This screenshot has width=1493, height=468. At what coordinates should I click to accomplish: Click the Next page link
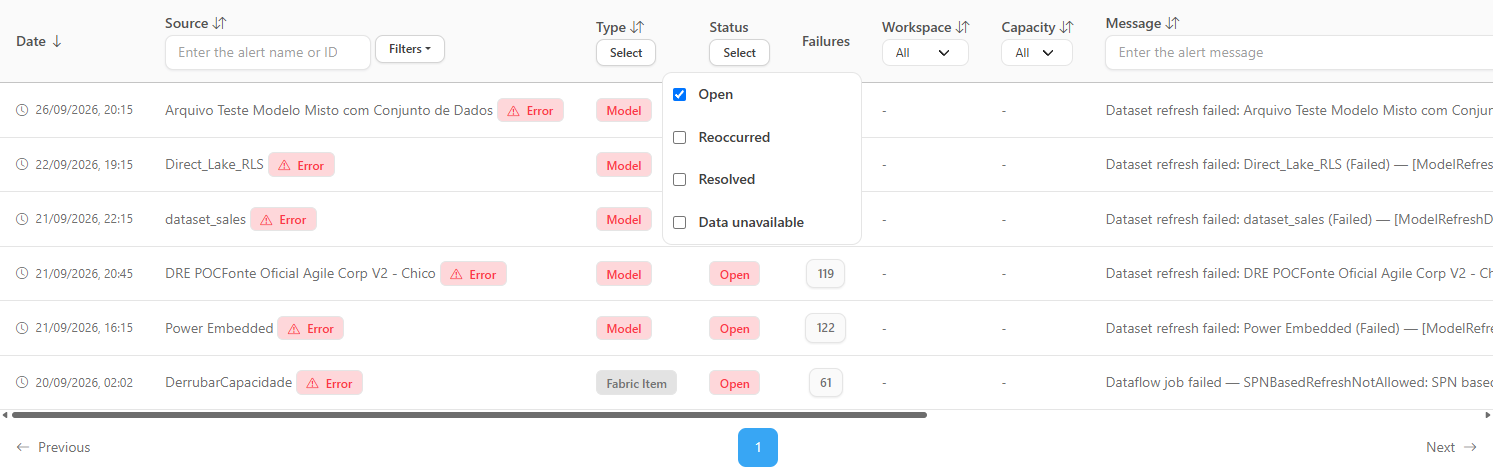1452,447
